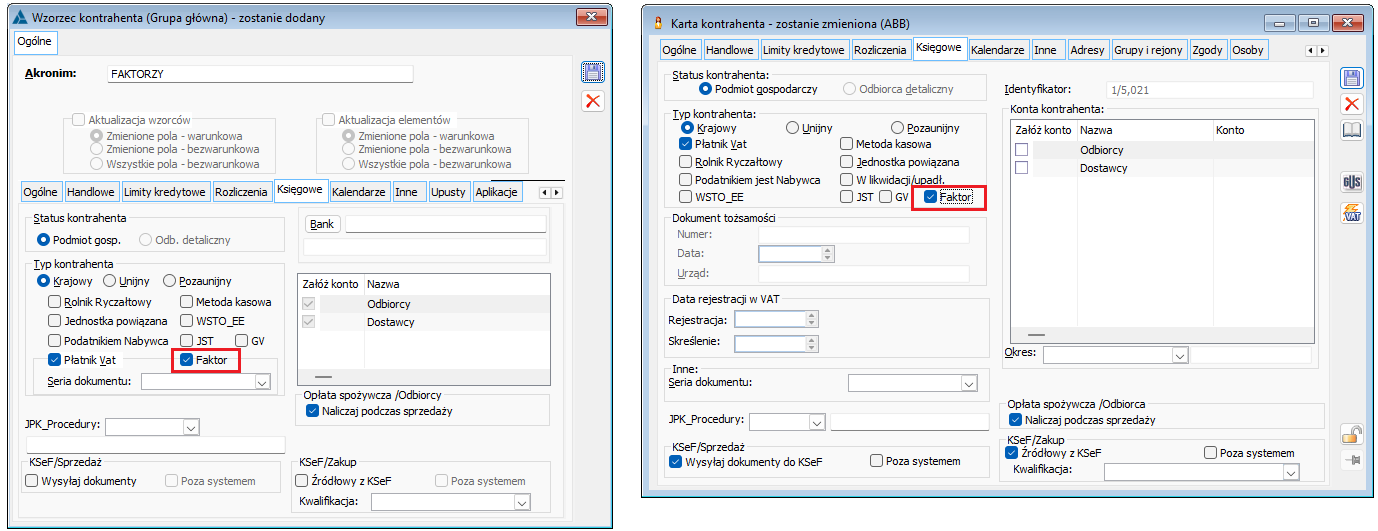Viewport: 1378px width, 531px height.
Task: Open the Upusty tab in the FAKTORZY template
Action: tap(449, 192)
